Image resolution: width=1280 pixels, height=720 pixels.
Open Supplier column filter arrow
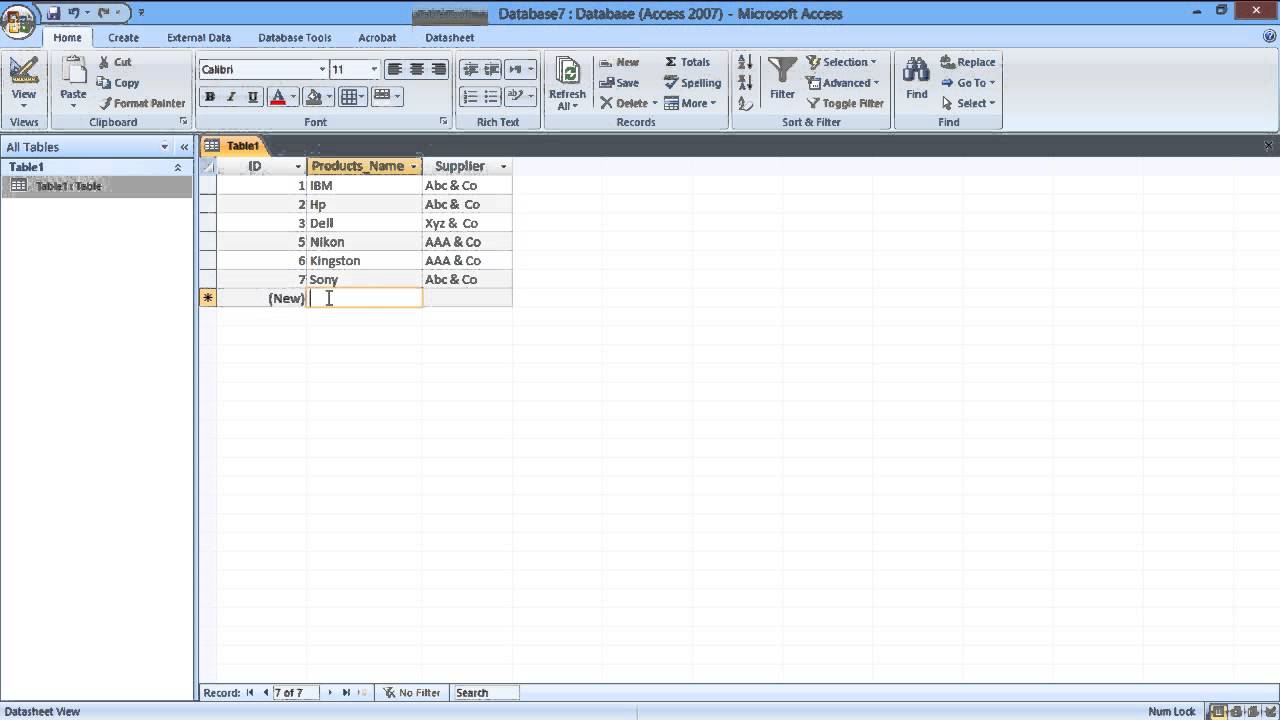[503, 166]
